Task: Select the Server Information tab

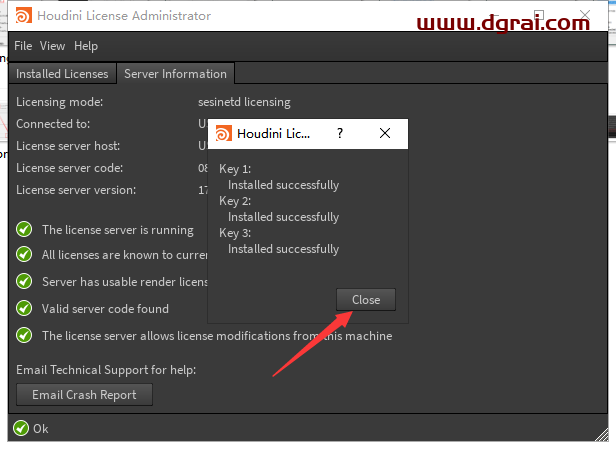Action: [x=176, y=74]
